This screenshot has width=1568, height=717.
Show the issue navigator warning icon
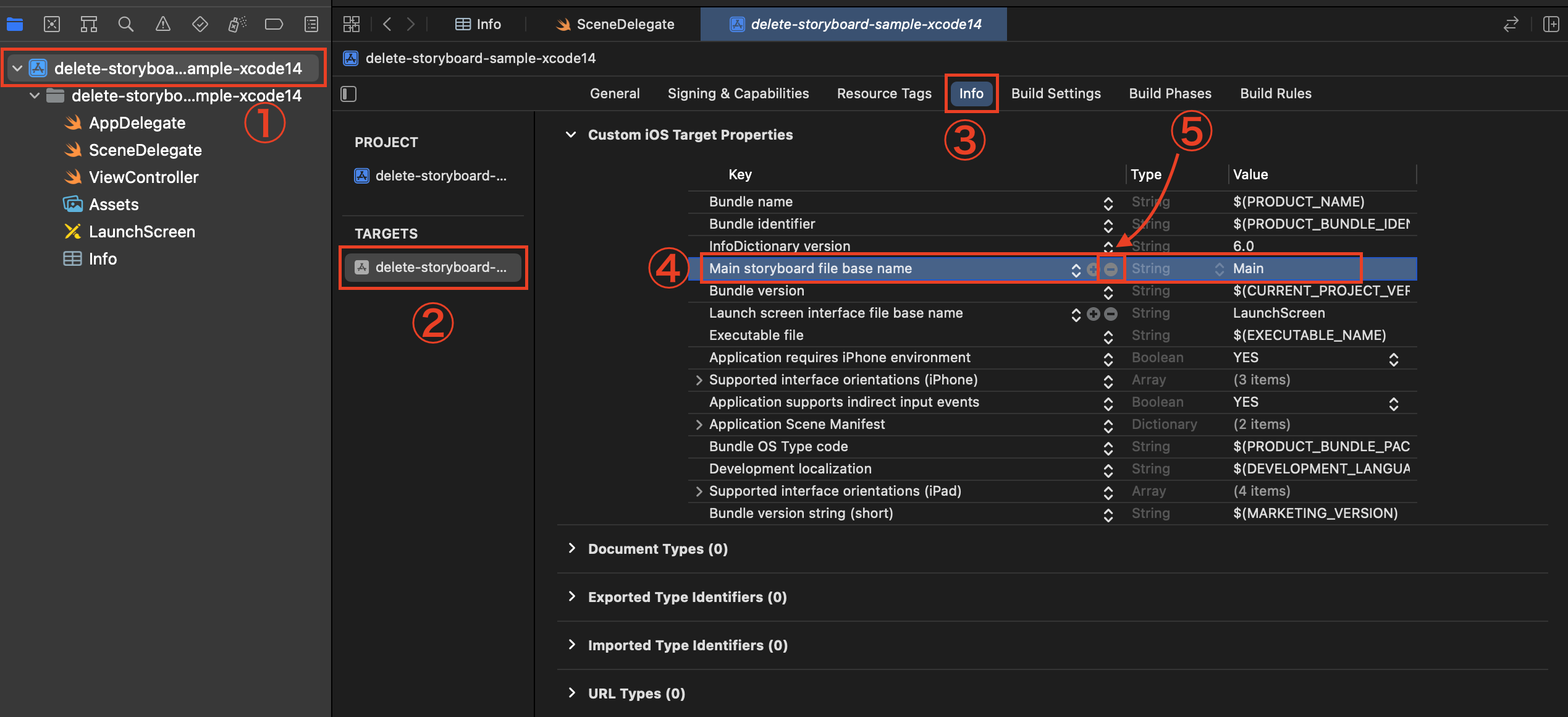[163, 24]
